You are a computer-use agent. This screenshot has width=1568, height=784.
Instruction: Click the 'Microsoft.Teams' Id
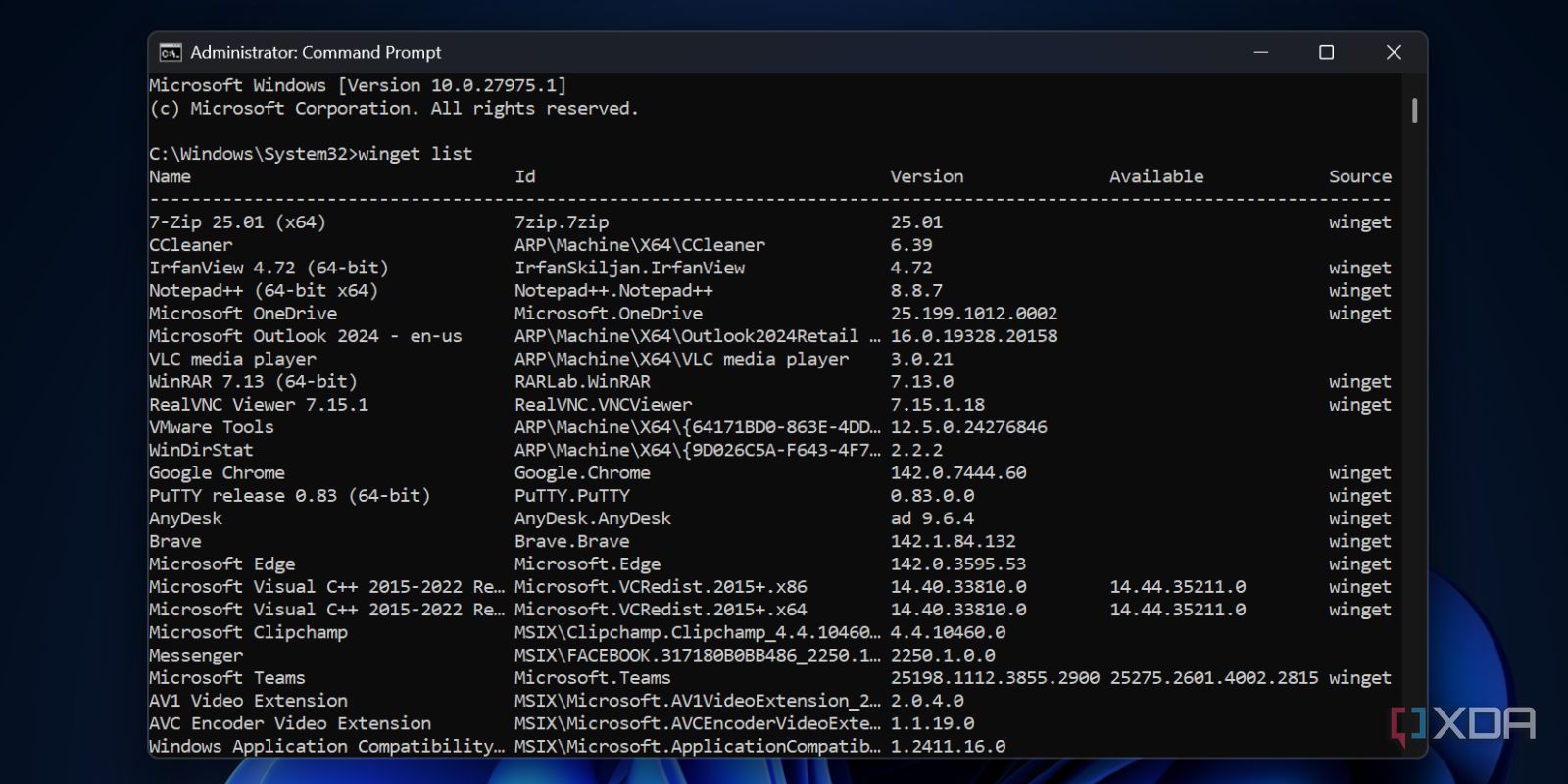593,678
